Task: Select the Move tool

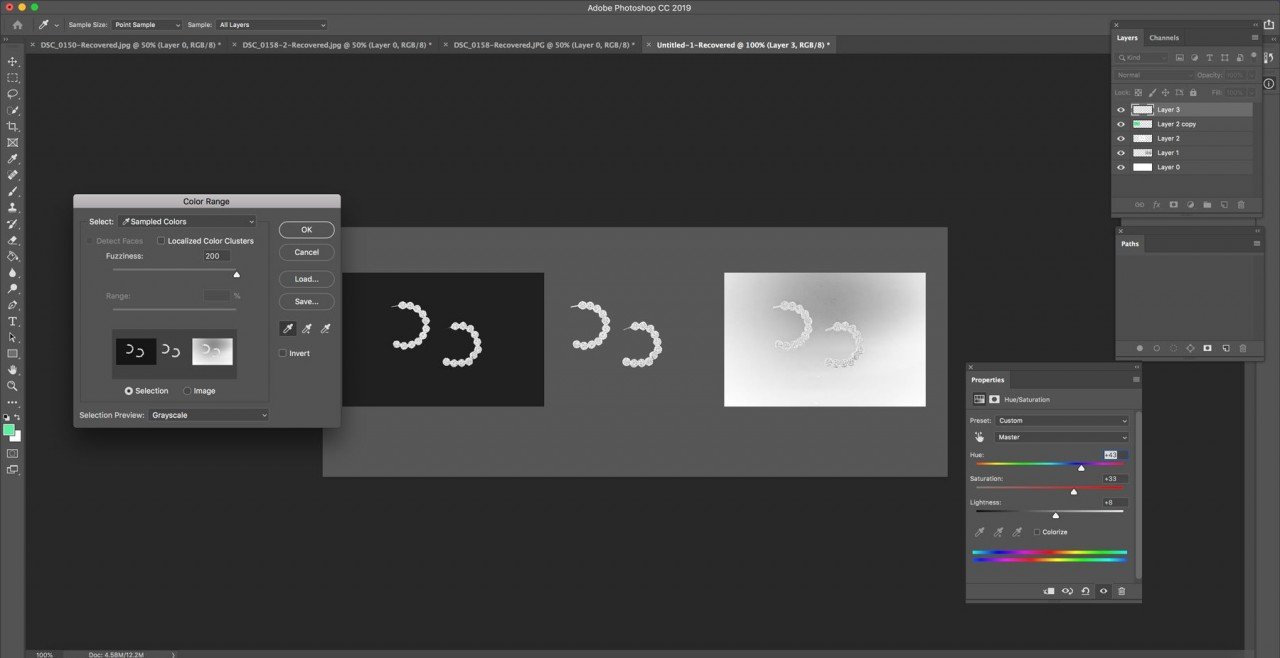Action: pyautogui.click(x=13, y=61)
